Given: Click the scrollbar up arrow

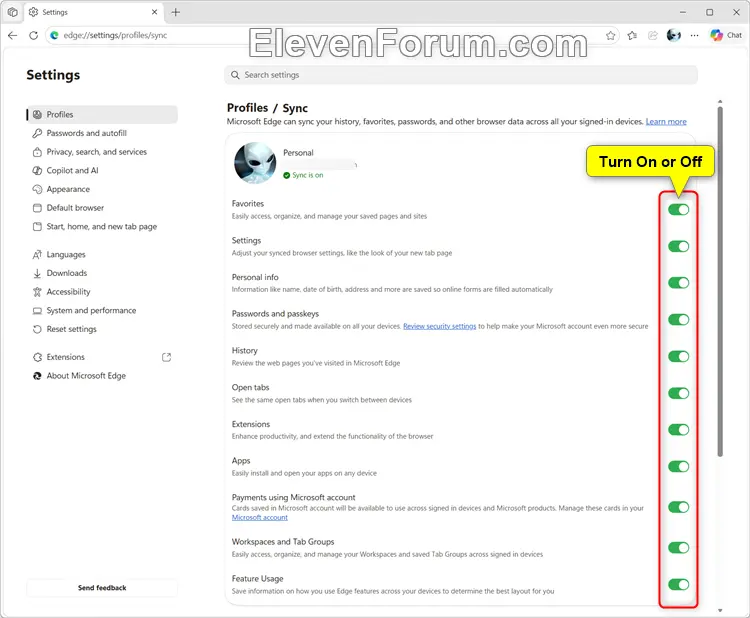Looking at the screenshot, I should 720,101.
